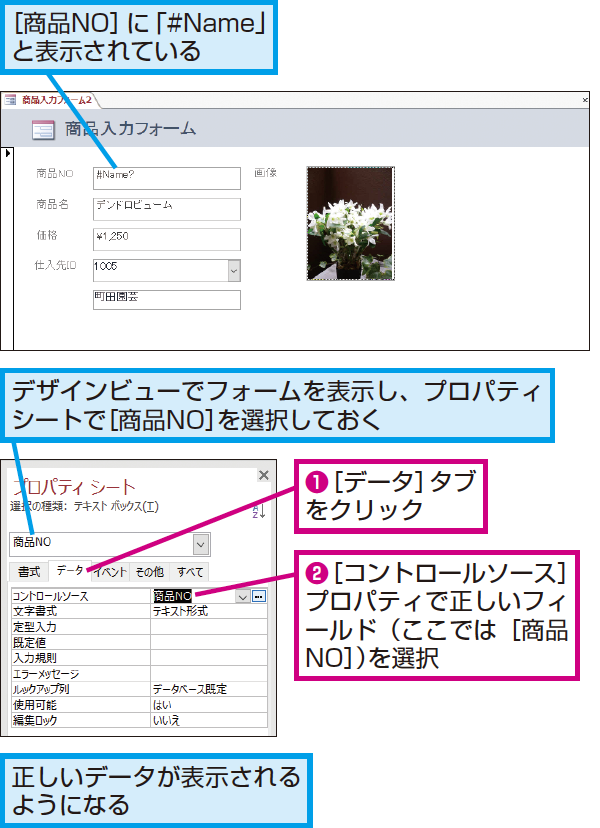Close the プロパティ シート pane
Viewport: 600px width, 828px height.
(x=263, y=475)
